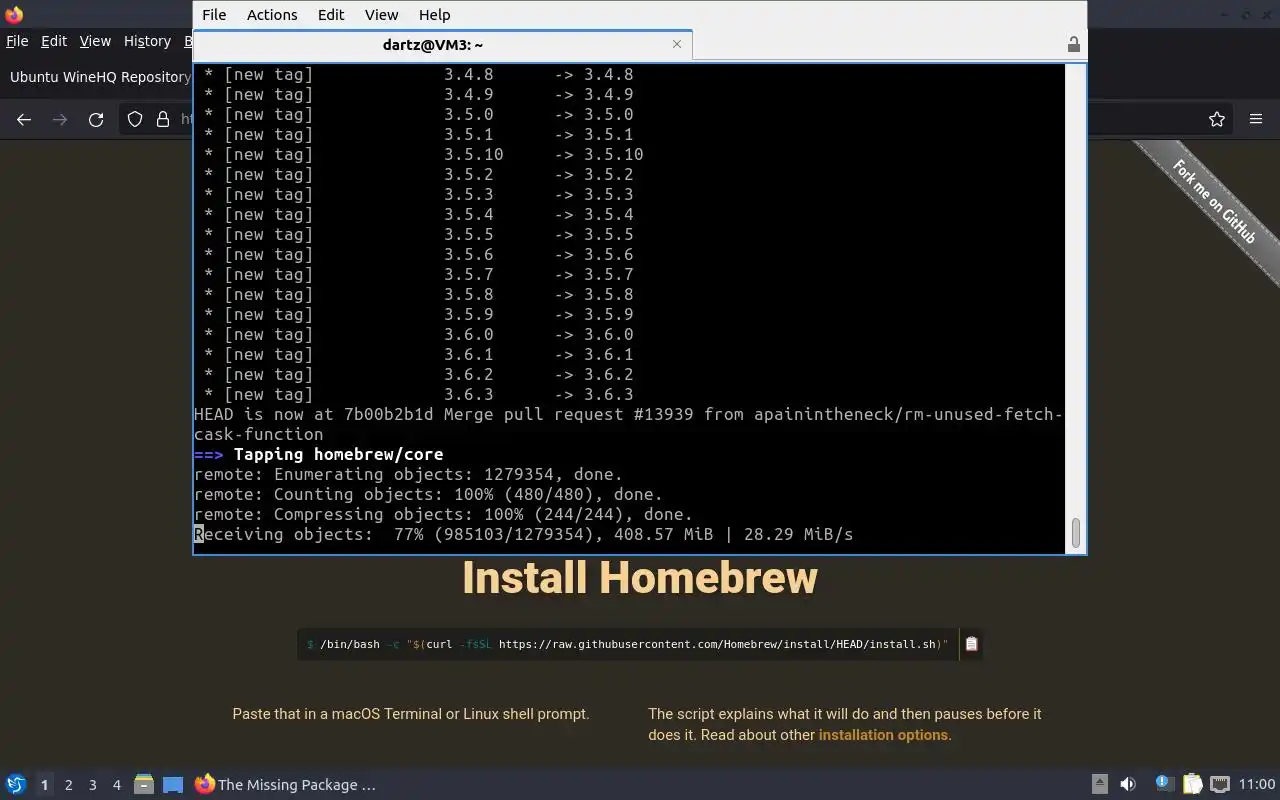
Task: Open the installation options link
Action: pyautogui.click(x=883, y=735)
